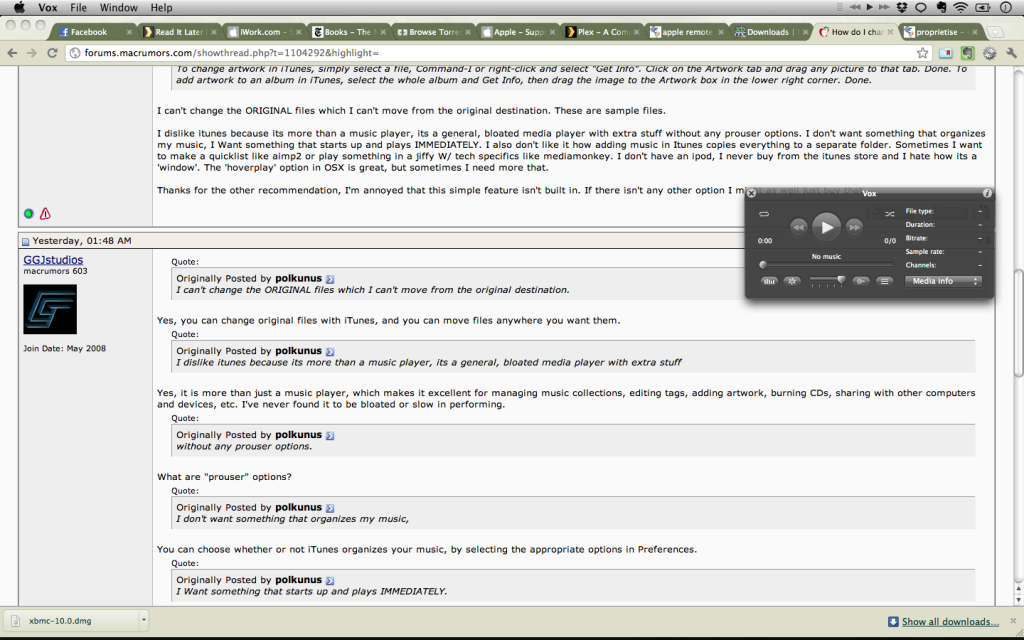Click the post icon beside 'Yesterday, 01:48 AM'
Viewport: 1024px width, 640px height.
25,241
